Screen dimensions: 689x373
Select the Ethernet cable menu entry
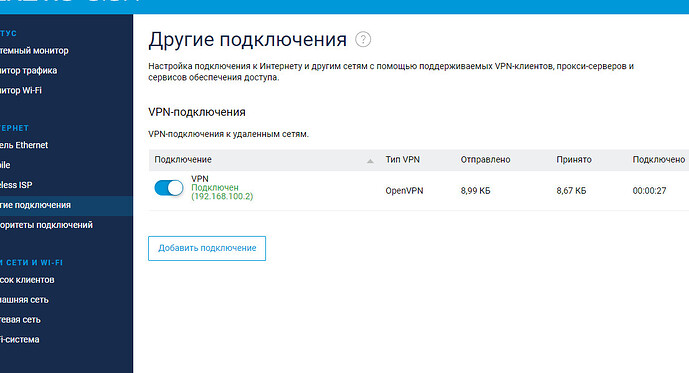24,145
